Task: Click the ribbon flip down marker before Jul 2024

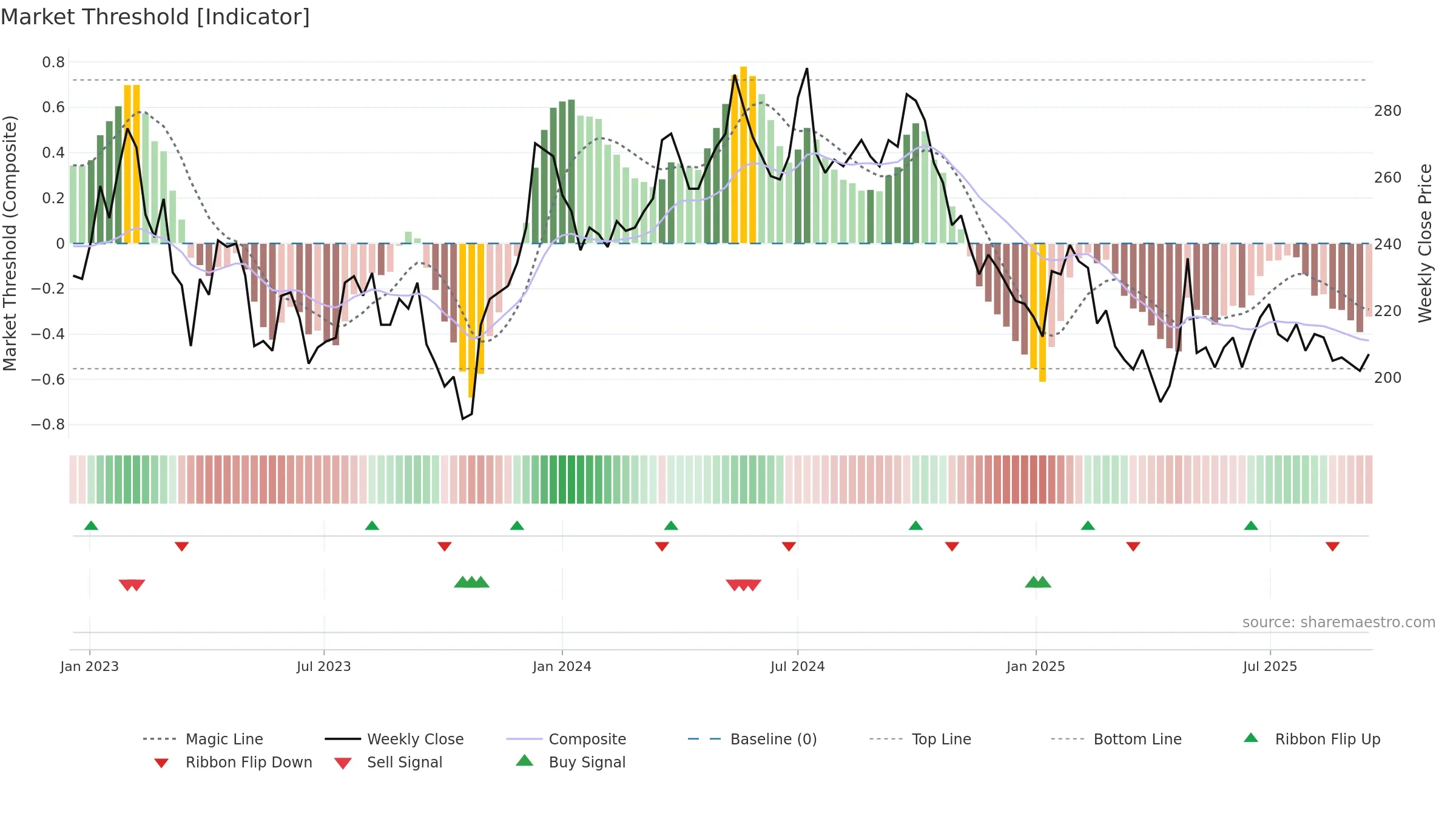Action: point(789,547)
